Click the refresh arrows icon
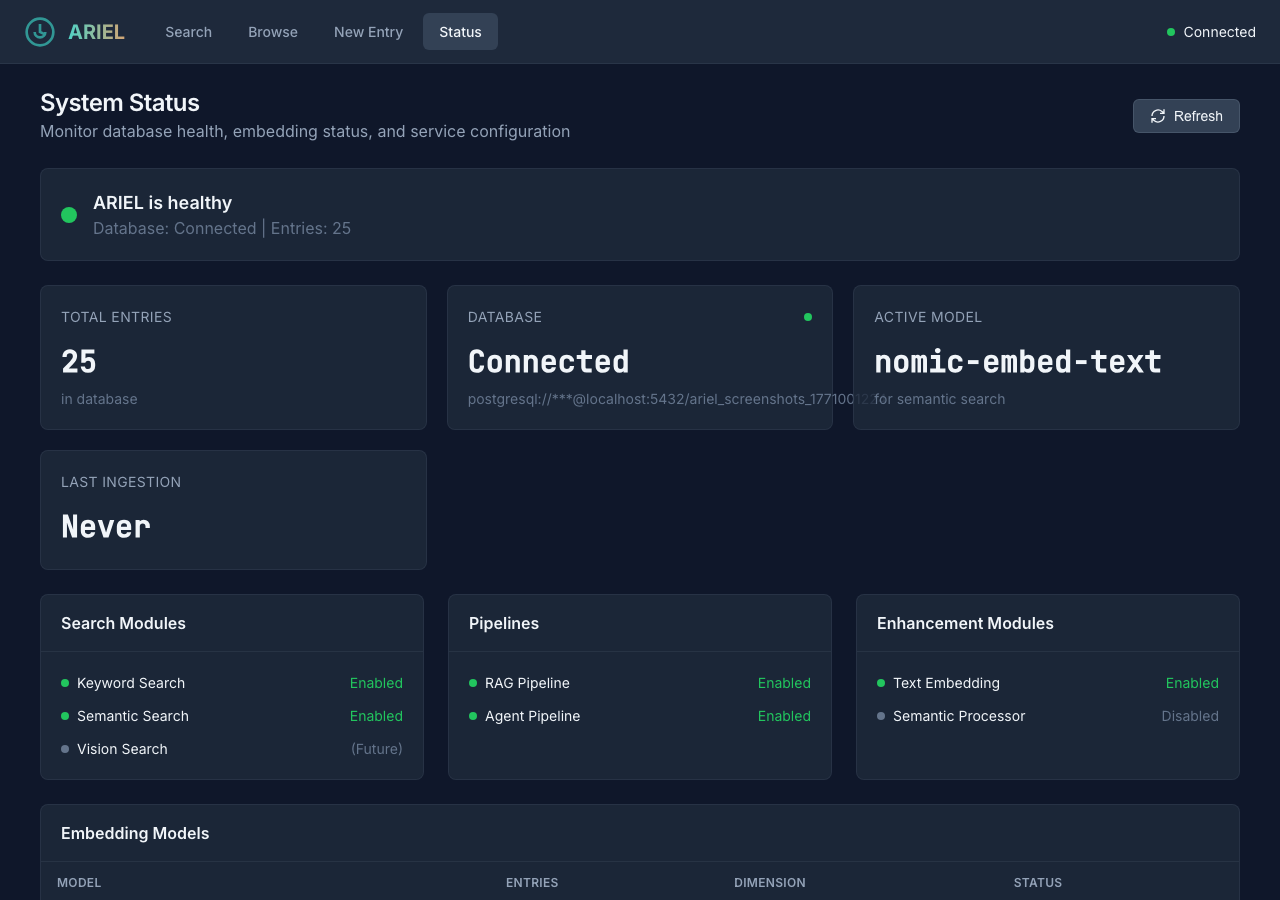This screenshot has height=900, width=1280. [1158, 116]
